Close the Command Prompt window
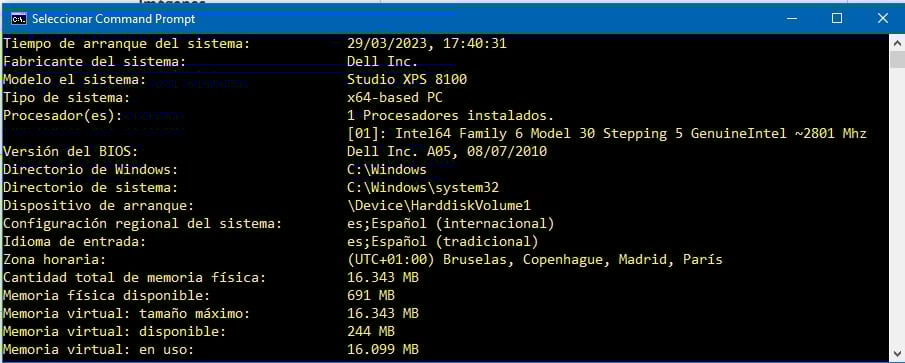905x363 pixels. click(882, 19)
